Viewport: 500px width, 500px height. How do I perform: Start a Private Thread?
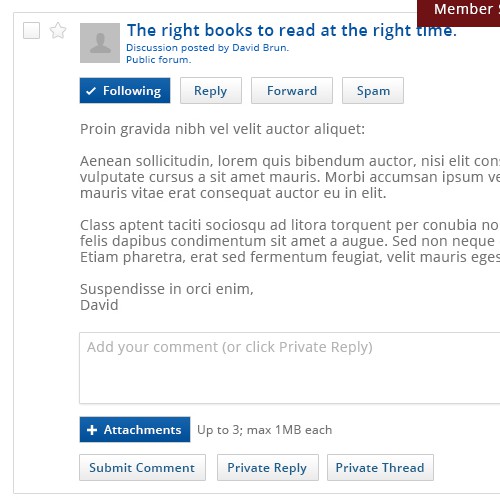tap(380, 468)
